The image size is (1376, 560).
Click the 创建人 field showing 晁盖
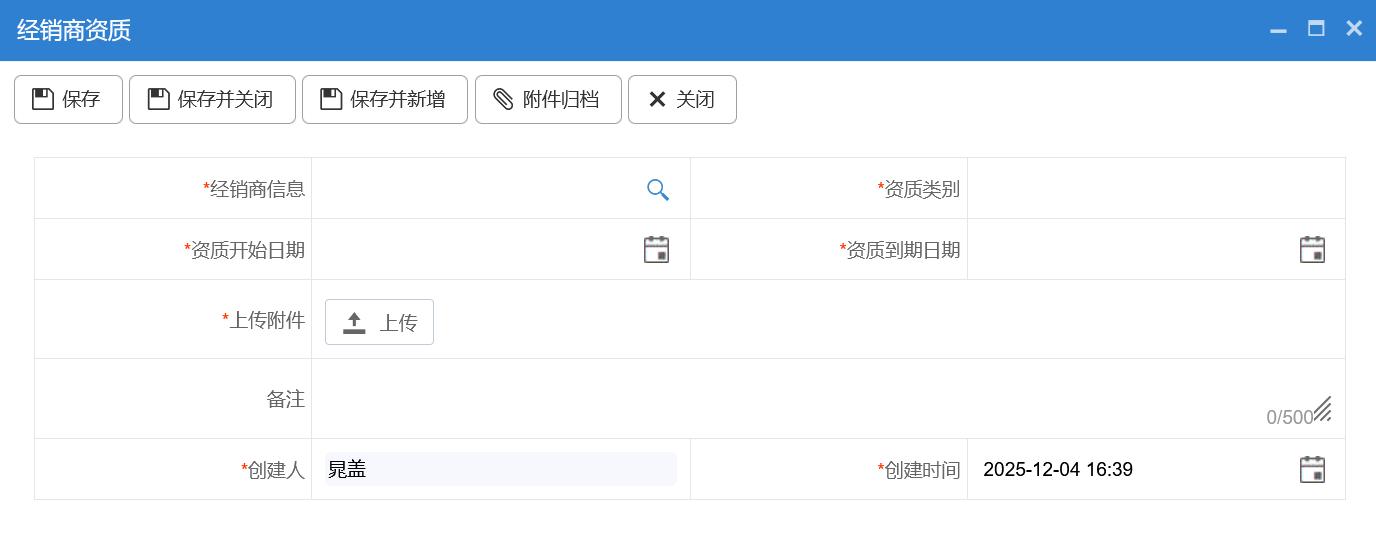click(500, 469)
